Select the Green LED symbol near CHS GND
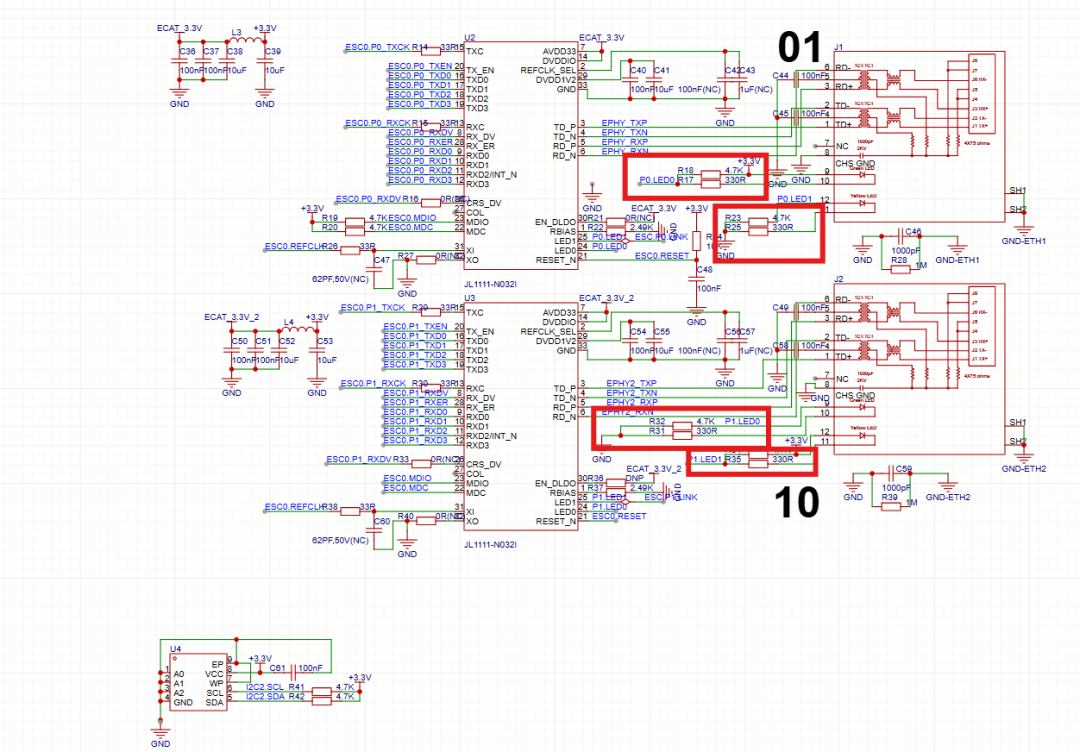 coord(862,175)
